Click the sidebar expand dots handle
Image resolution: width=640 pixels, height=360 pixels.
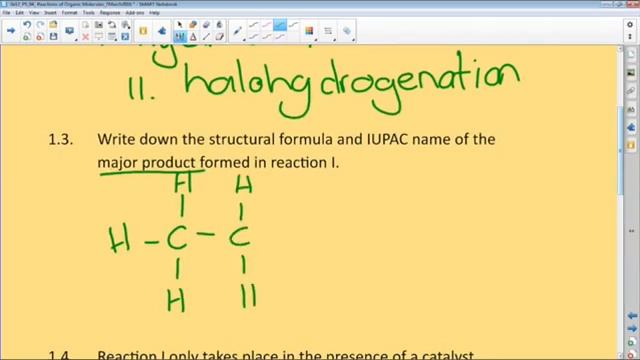[x=631, y=231]
